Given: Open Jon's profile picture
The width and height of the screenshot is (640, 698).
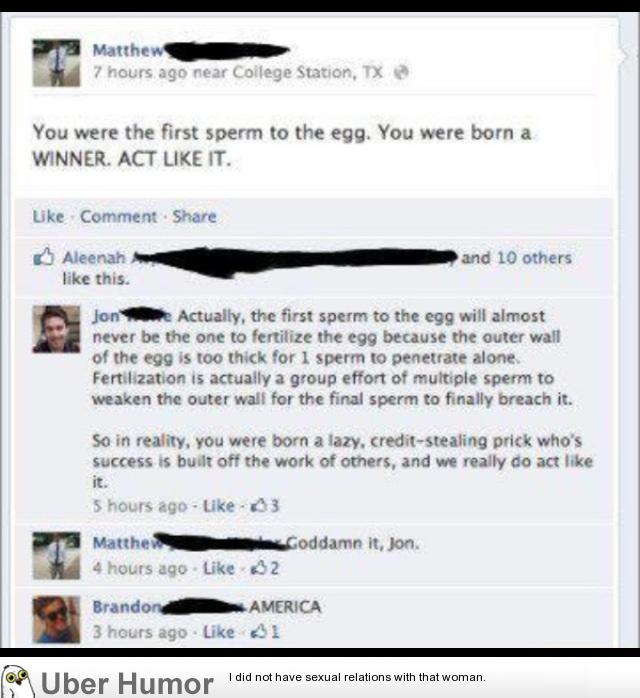Looking at the screenshot, I should pos(57,329).
